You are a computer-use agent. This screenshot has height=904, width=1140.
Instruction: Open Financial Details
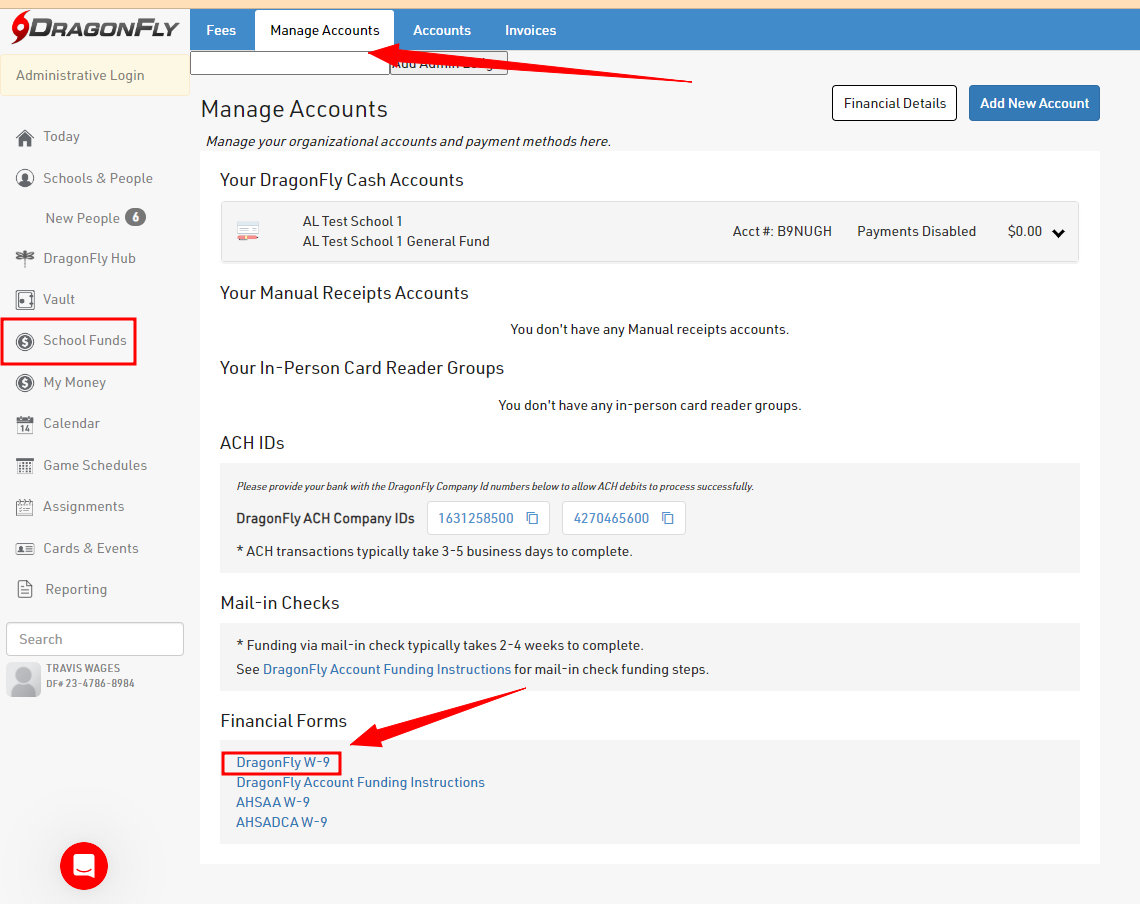[x=894, y=103]
